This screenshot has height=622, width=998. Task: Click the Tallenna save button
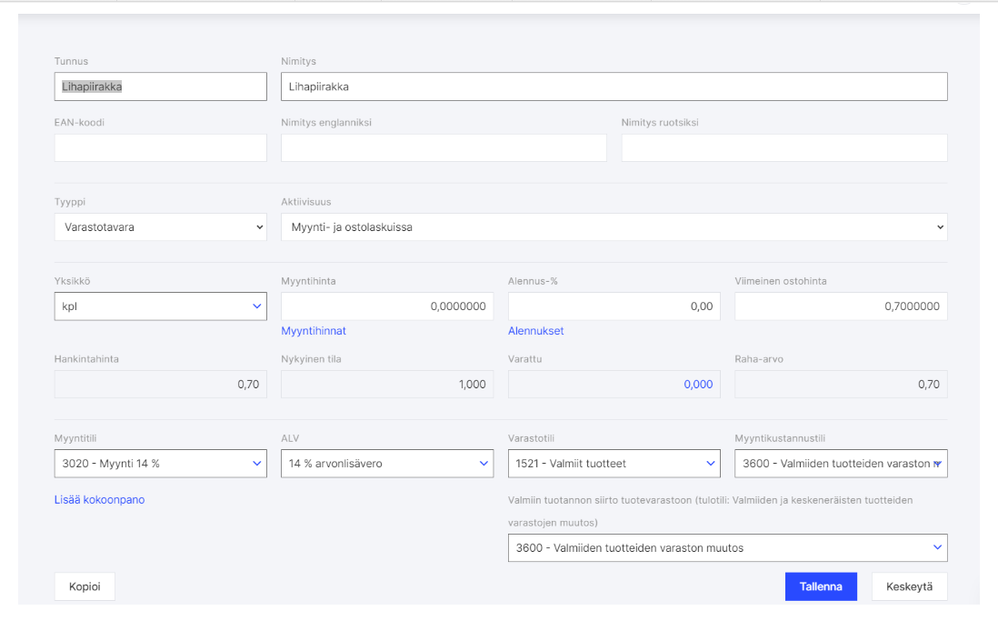pyautogui.click(x=821, y=587)
